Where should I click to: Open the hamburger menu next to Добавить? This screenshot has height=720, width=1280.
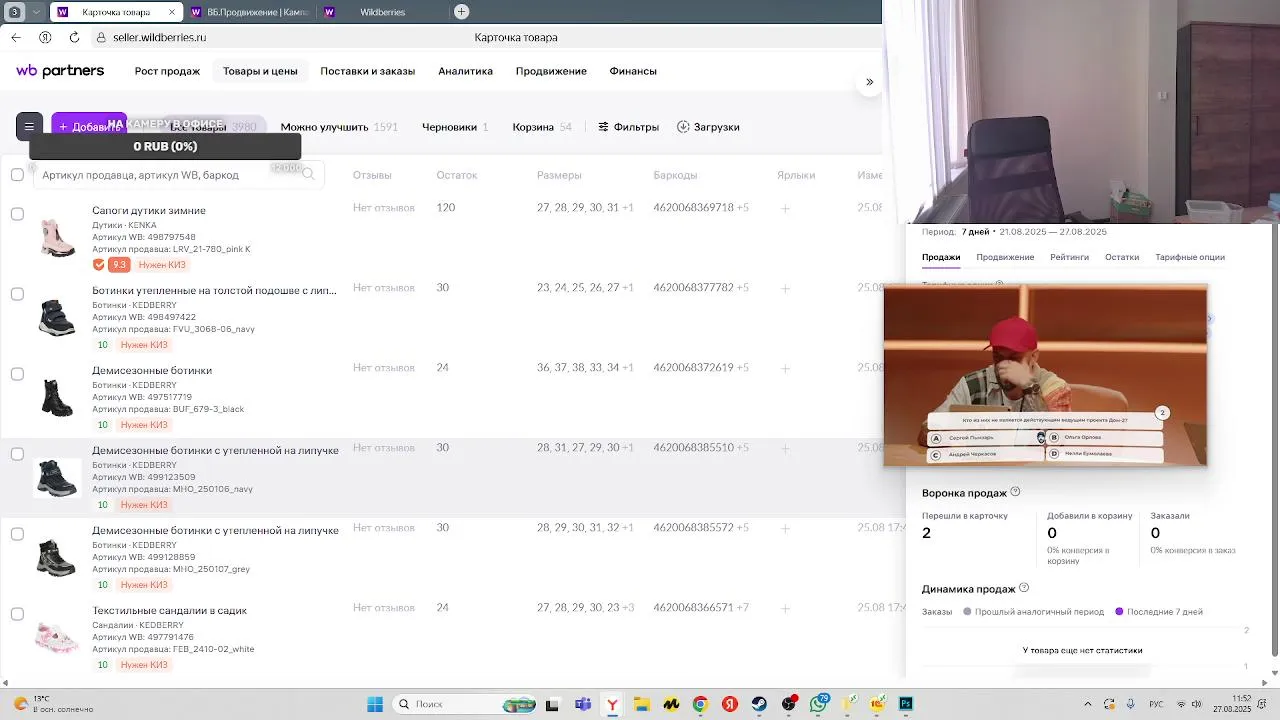point(29,127)
